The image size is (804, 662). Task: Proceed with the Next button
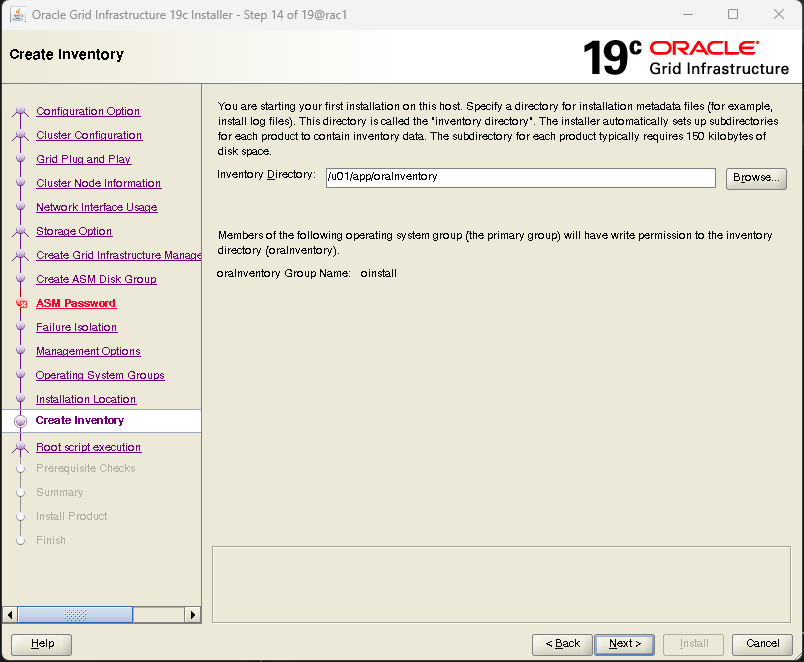click(x=625, y=644)
